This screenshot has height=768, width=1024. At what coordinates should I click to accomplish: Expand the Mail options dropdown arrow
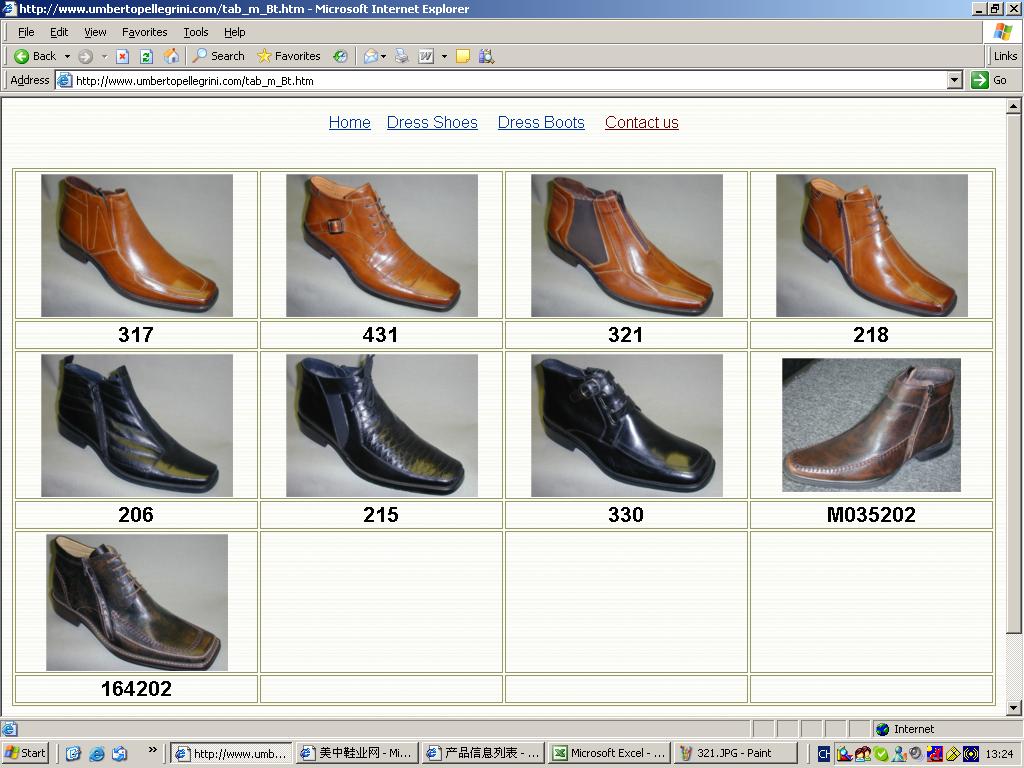384,56
